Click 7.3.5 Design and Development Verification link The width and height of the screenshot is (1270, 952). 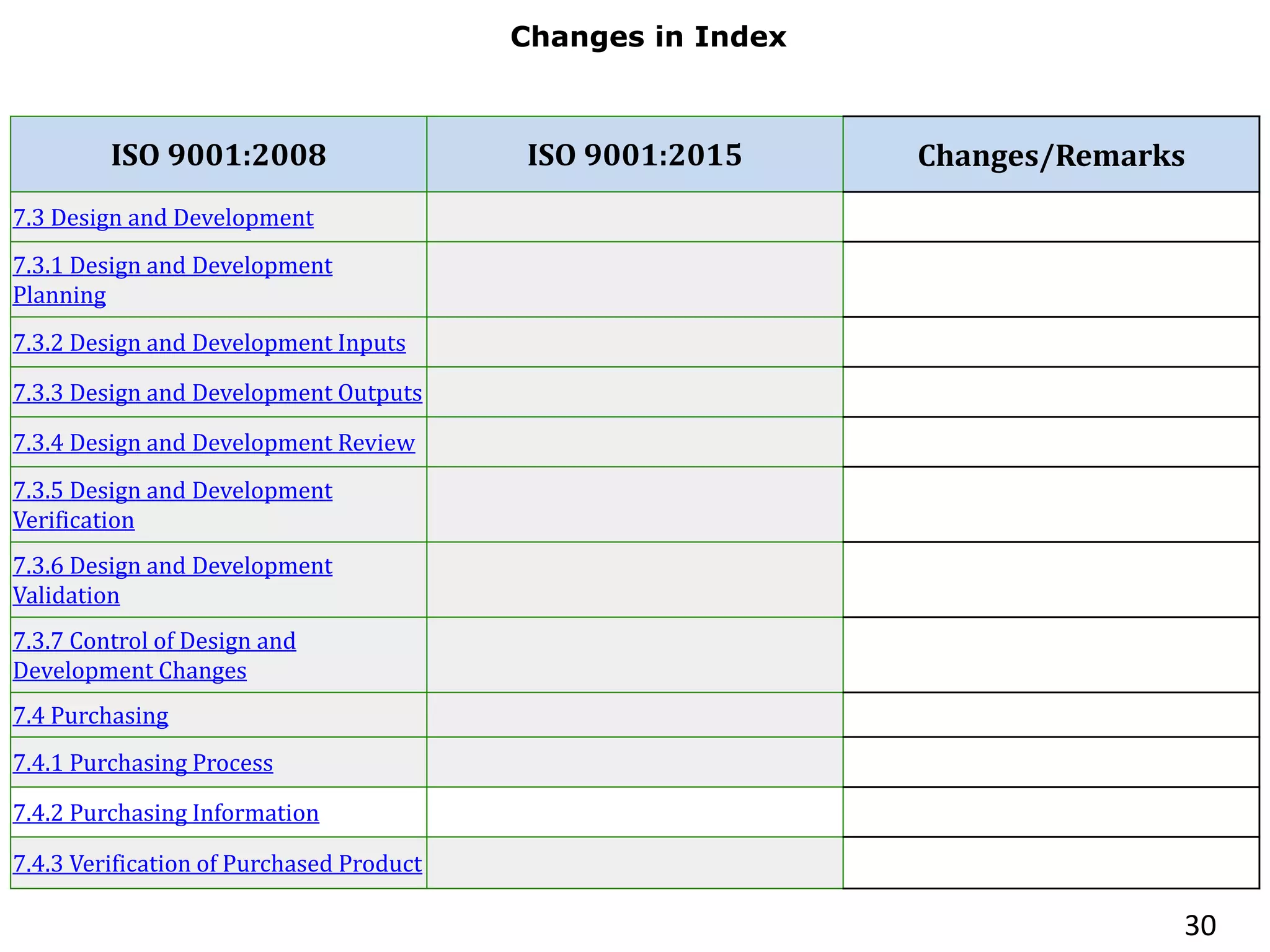(172, 491)
